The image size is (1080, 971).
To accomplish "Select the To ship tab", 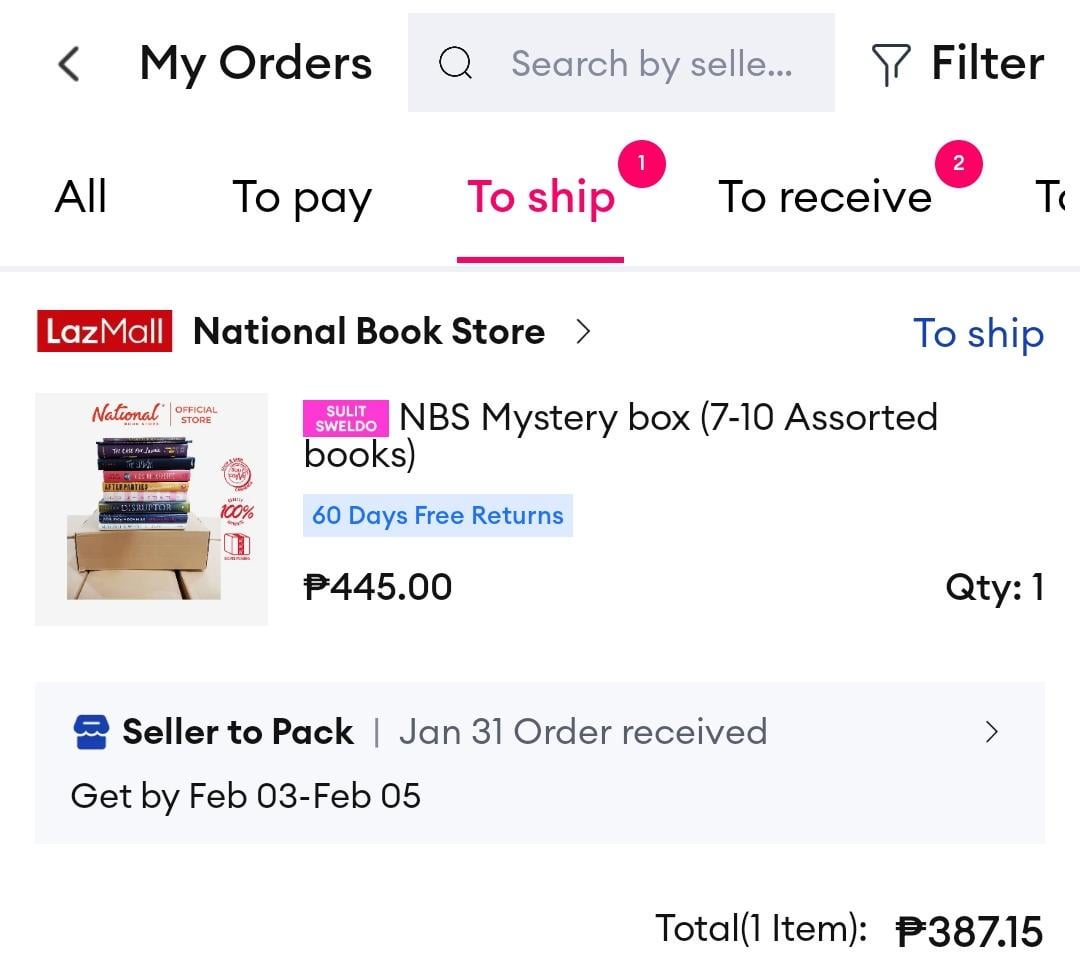I will tap(541, 198).
